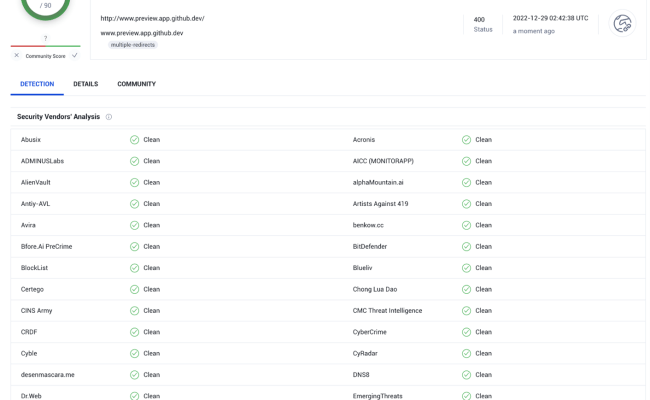Viewport: 650px width, 400px height.
Task: Click the AlienVault vendor name
Action: tap(35, 182)
